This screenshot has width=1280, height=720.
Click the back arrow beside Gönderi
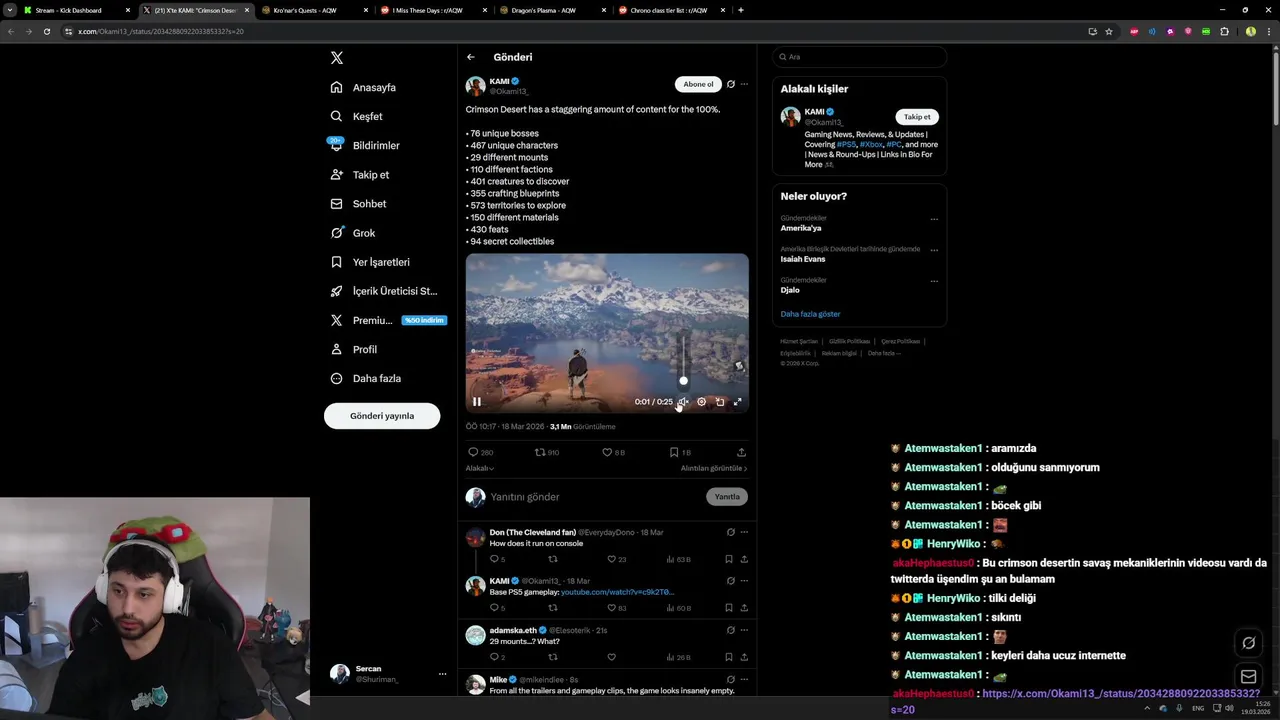tap(471, 57)
